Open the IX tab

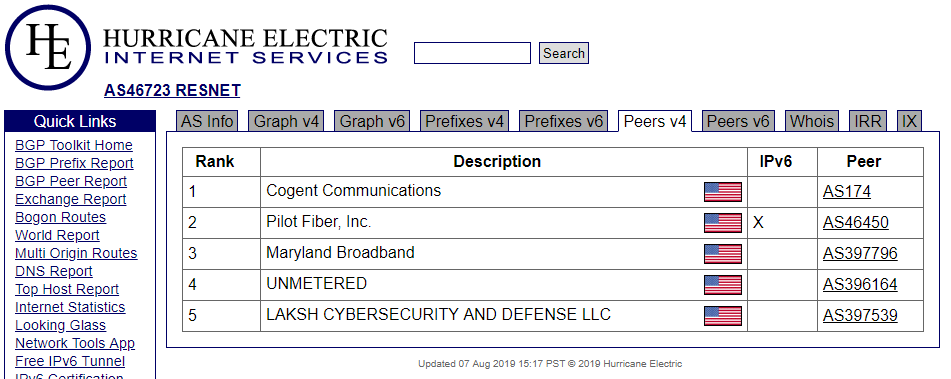909,121
